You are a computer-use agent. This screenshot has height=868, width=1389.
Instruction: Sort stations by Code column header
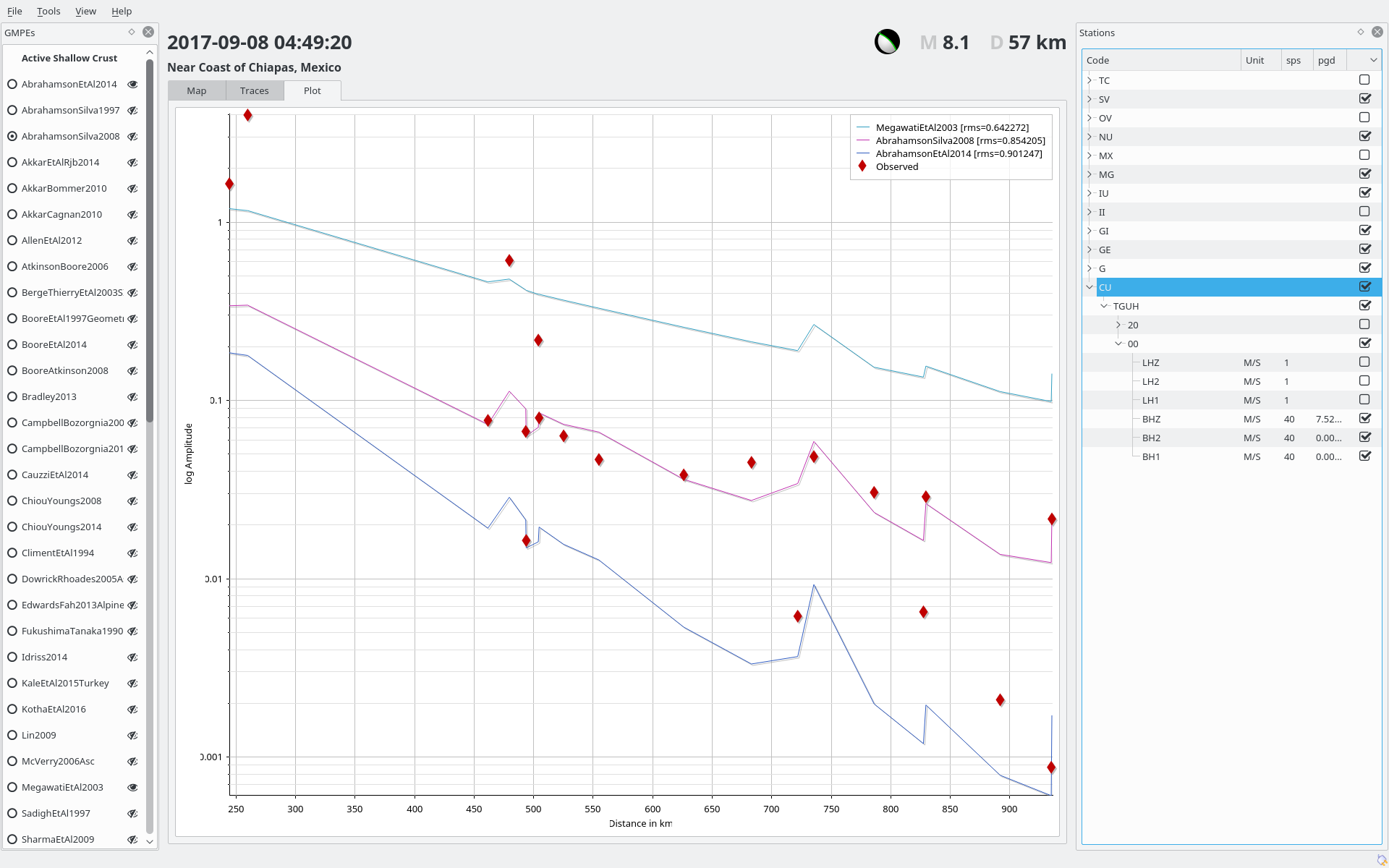point(1161,60)
